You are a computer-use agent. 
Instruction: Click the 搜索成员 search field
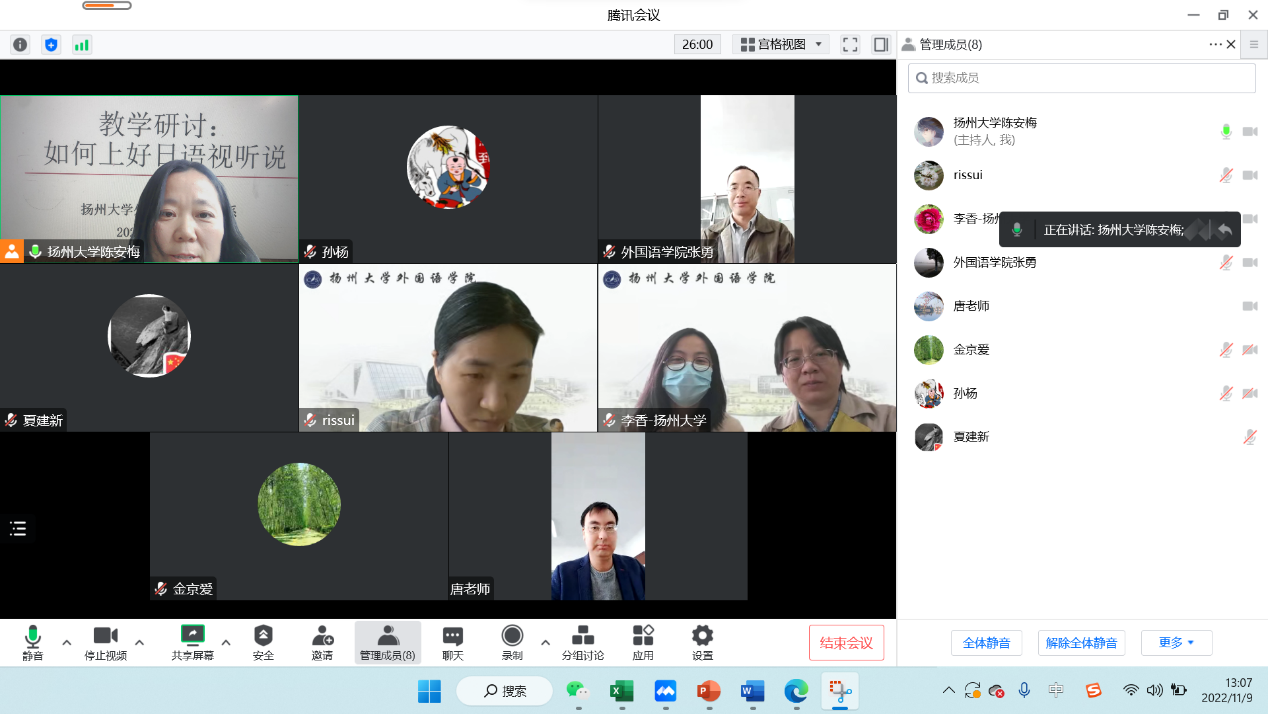click(1081, 78)
